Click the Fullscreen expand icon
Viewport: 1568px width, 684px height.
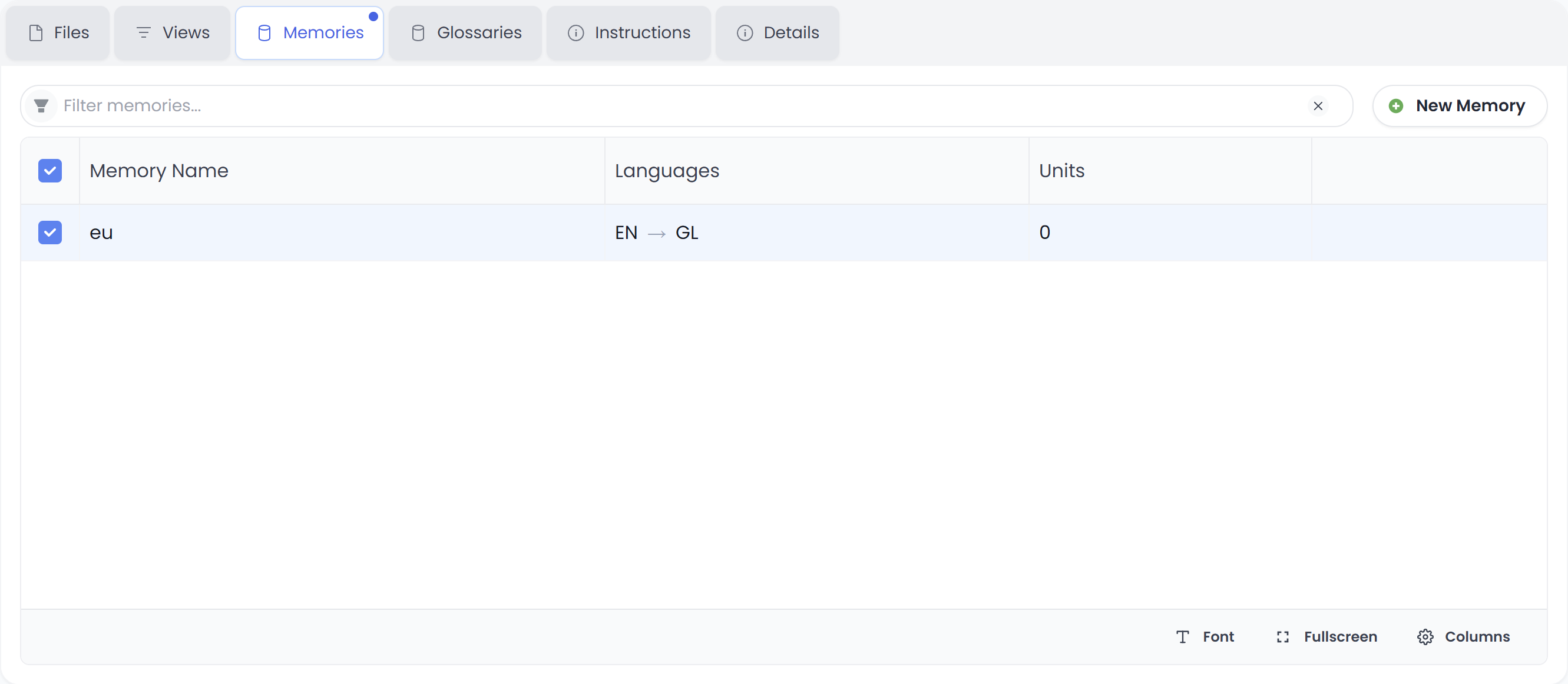point(1282,636)
